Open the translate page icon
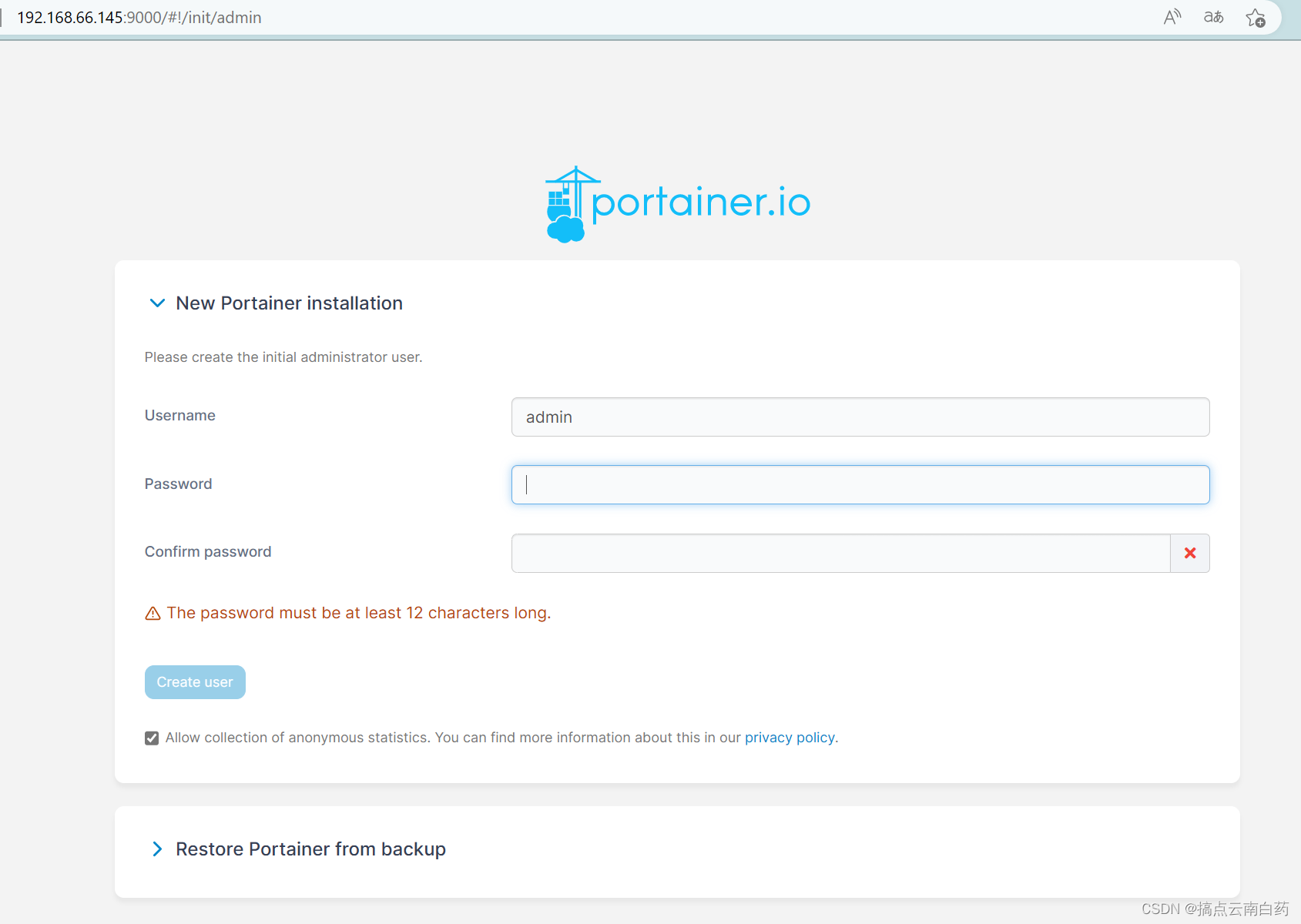This screenshot has width=1301, height=924. coord(1214,17)
